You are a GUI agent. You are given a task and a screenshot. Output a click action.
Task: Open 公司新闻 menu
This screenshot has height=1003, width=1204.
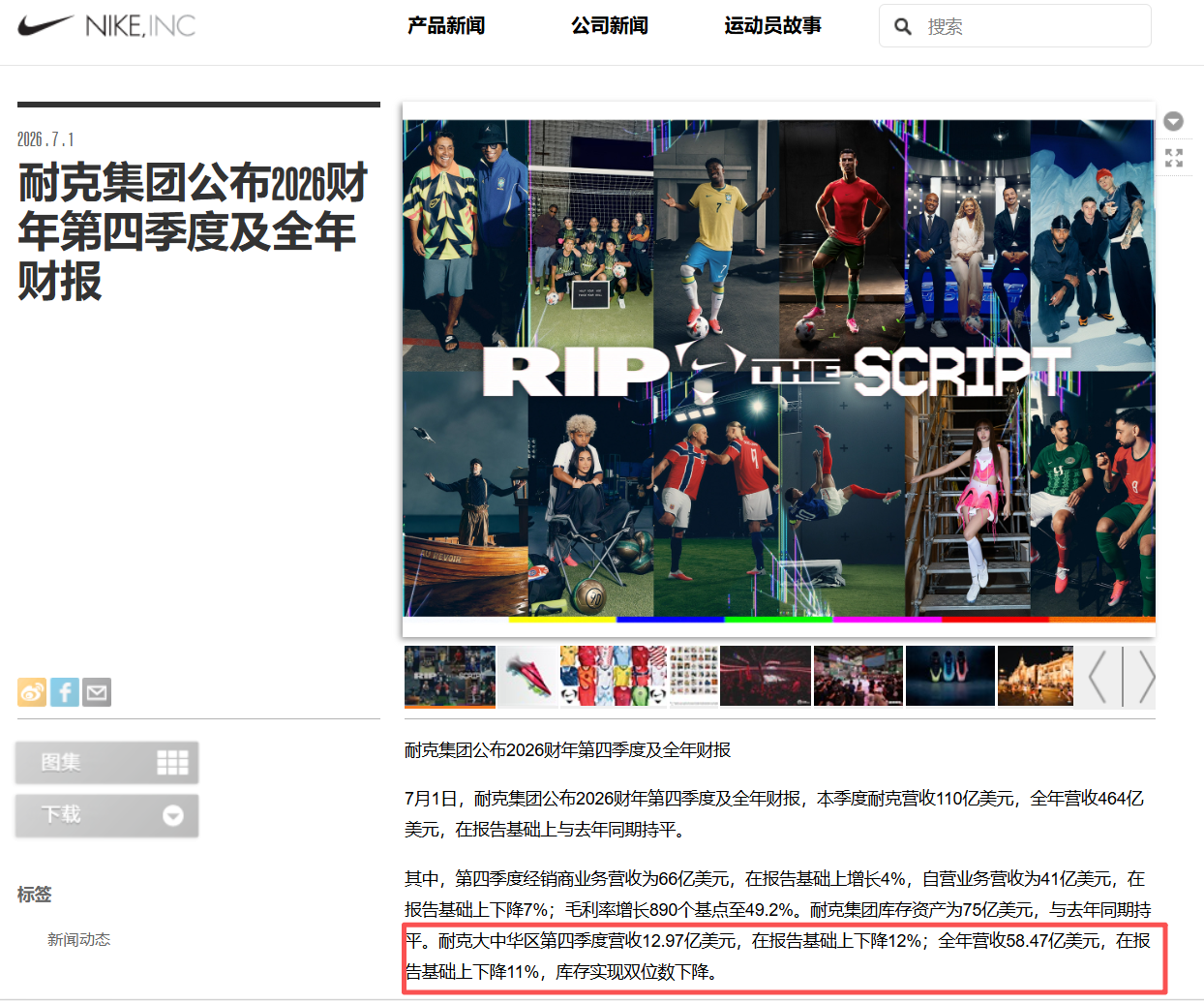coord(610,26)
